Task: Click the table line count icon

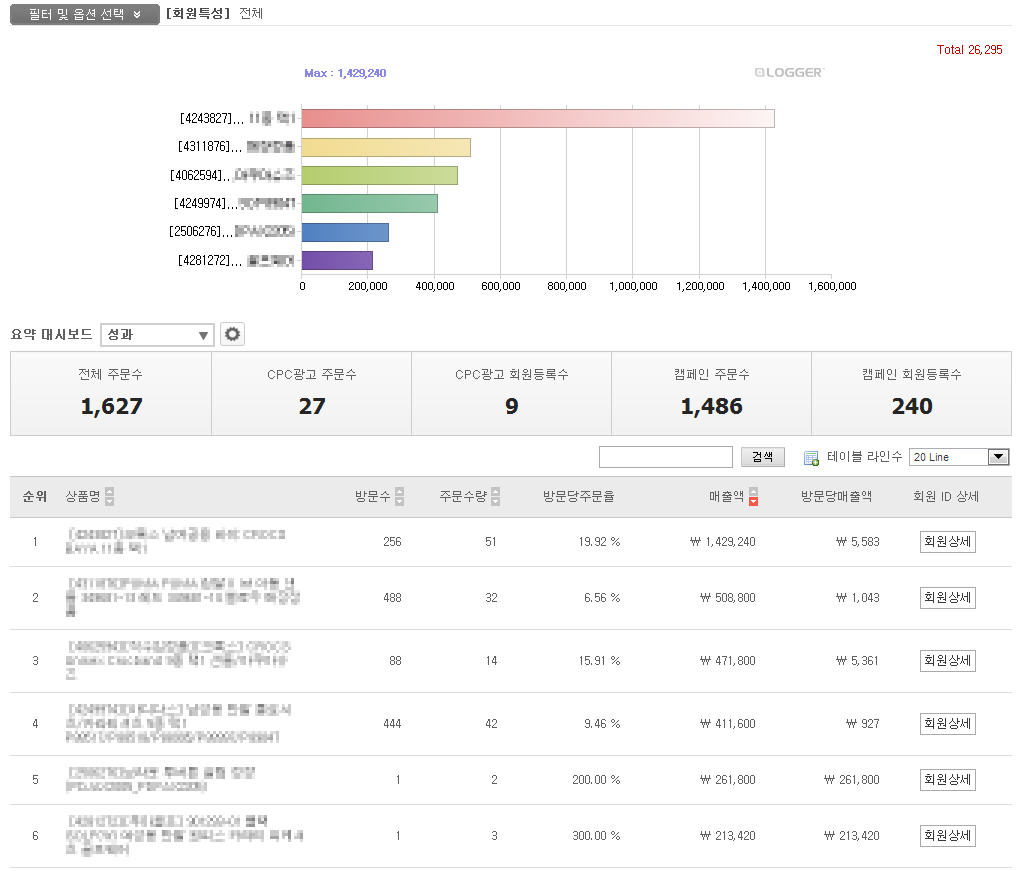Action: (811, 457)
